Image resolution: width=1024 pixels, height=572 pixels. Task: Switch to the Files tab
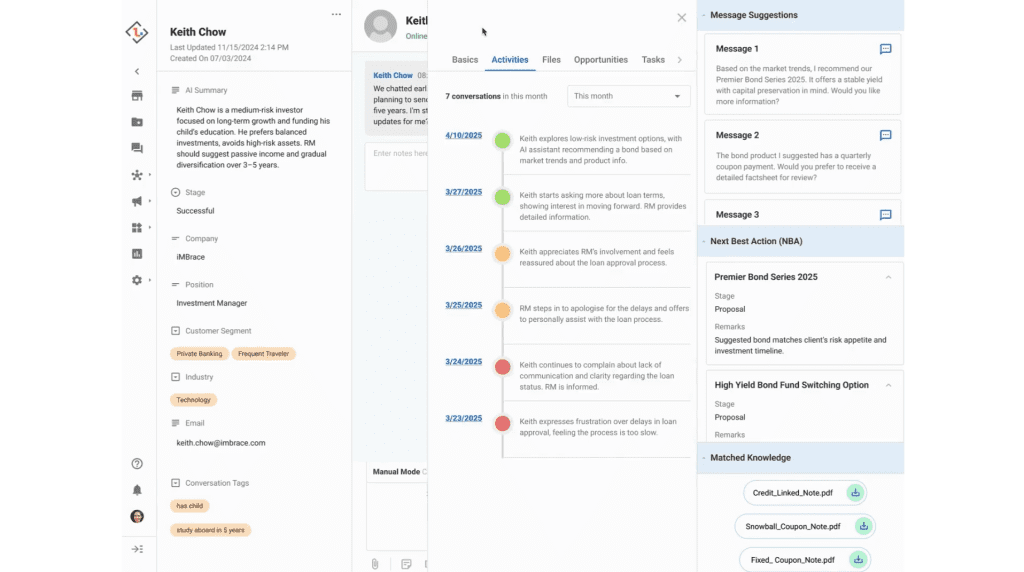pos(551,60)
